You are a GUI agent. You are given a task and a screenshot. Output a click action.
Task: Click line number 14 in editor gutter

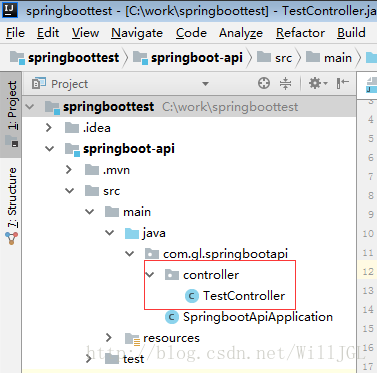[368, 309]
